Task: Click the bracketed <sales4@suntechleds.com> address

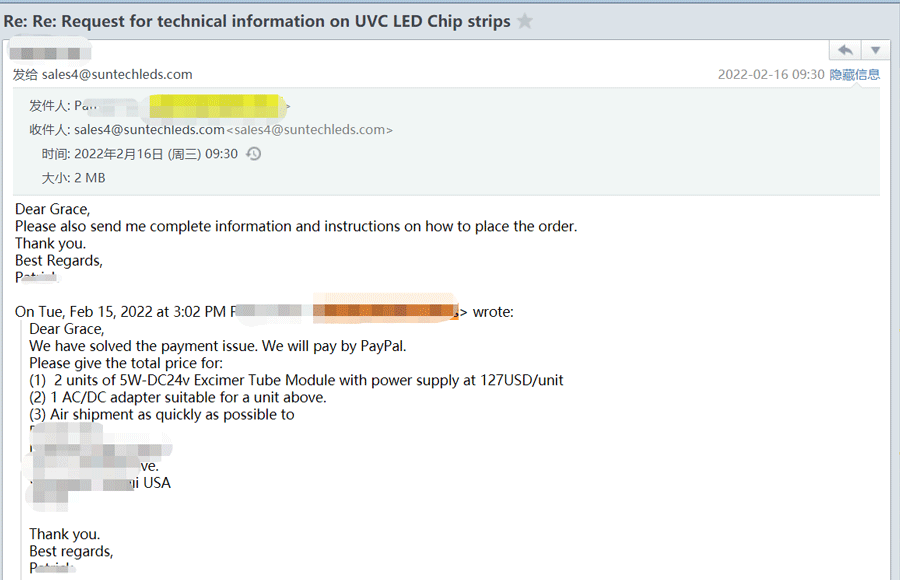Action: (x=310, y=130)
